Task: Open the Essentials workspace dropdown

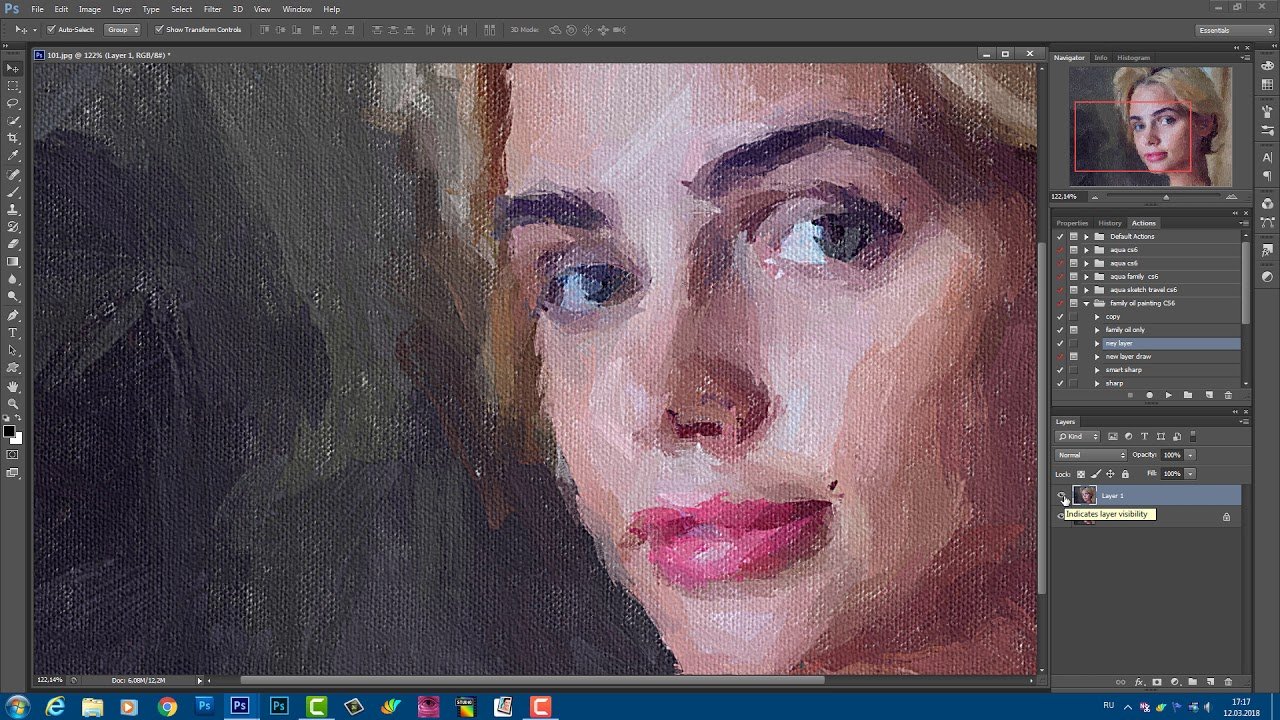Action: click(x=1236, y=30)
